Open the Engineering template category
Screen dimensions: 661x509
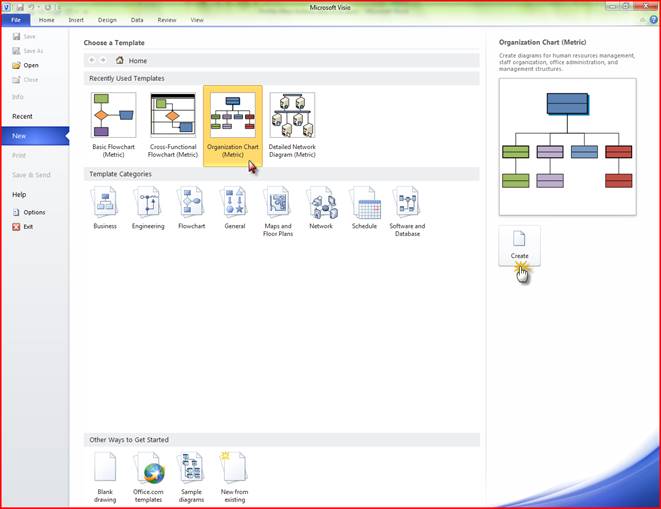pos(148,207)
